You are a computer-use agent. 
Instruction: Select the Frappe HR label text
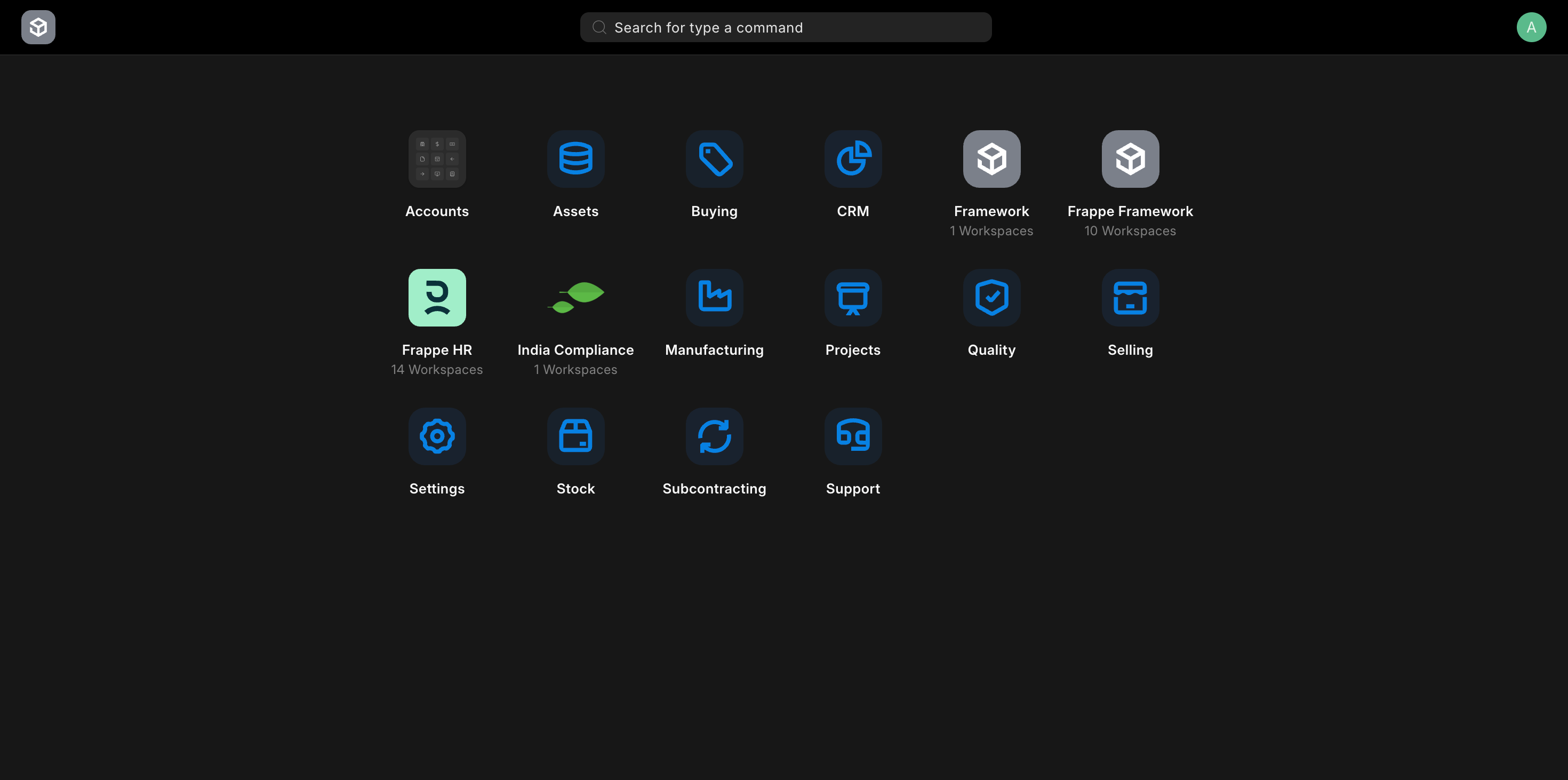point(436,349)
